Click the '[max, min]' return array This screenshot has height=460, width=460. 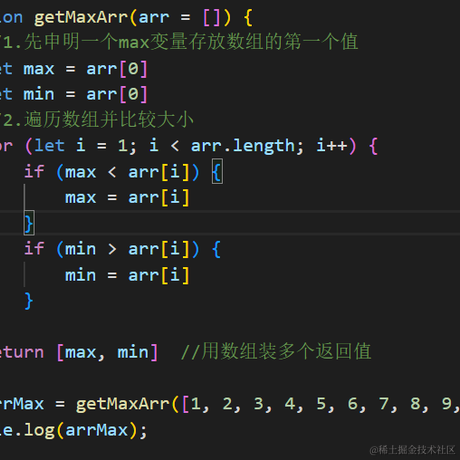coord(107,352)
